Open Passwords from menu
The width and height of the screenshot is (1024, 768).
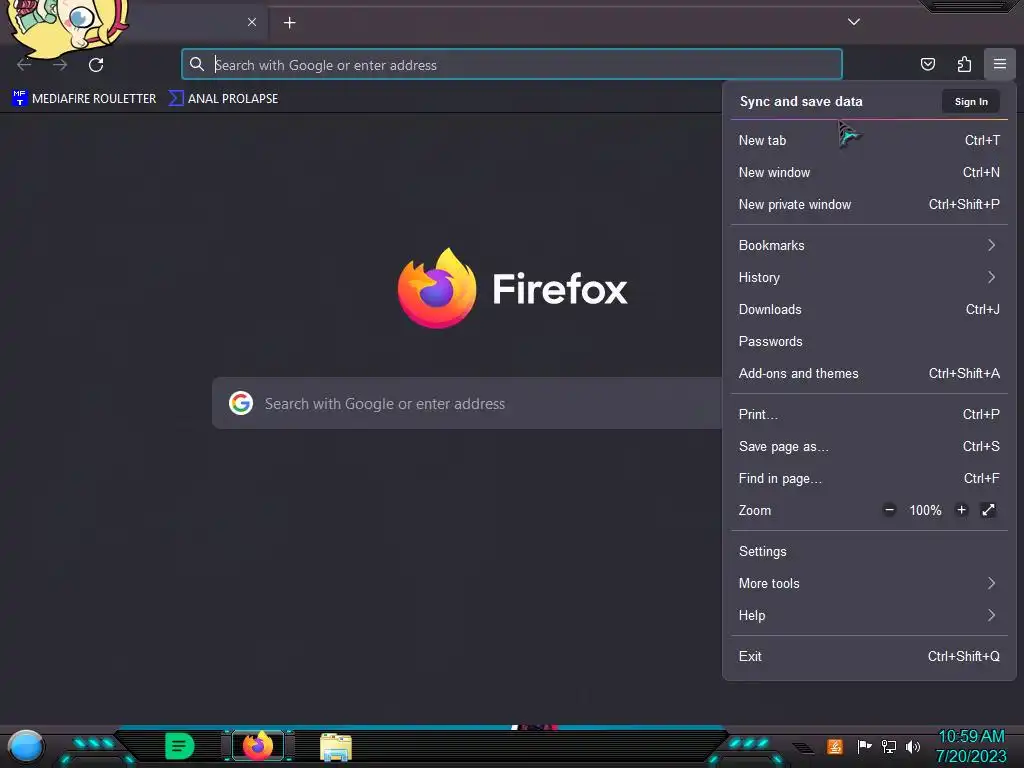click(869, 342)
